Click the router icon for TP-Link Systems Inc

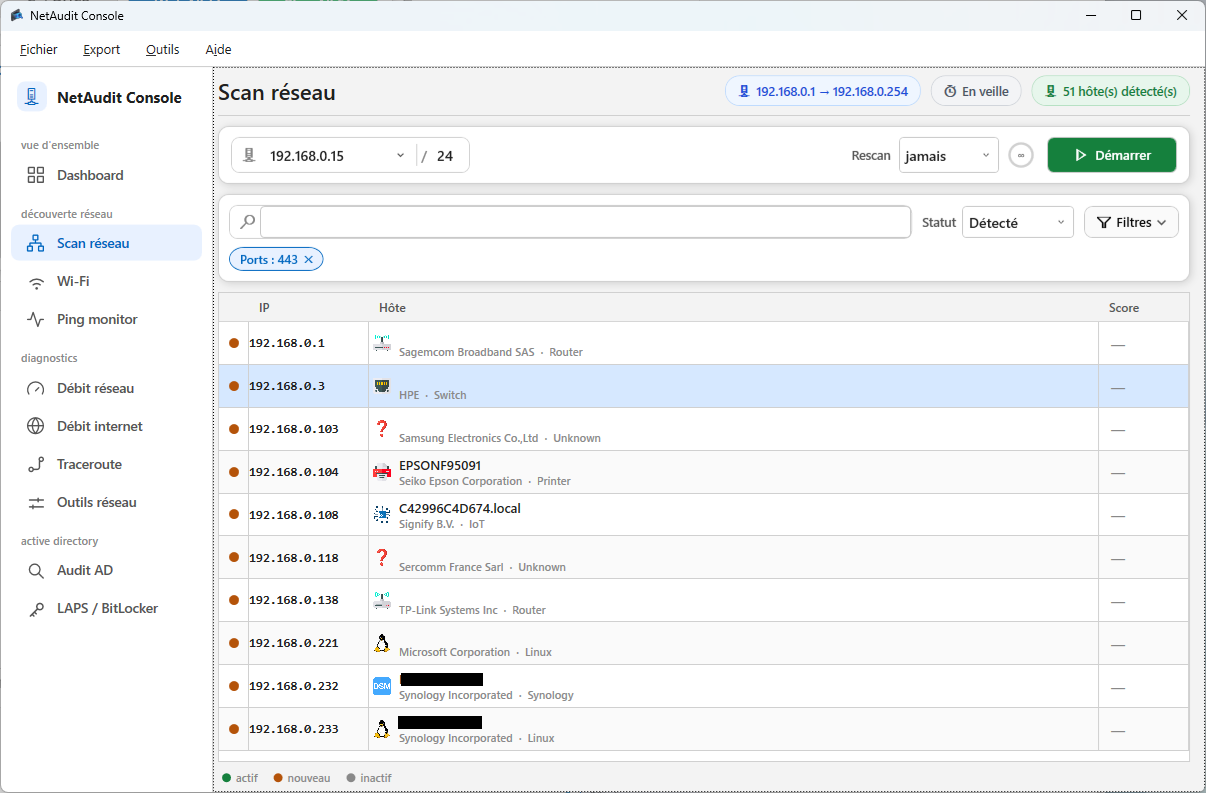click(x=382, y=601)
